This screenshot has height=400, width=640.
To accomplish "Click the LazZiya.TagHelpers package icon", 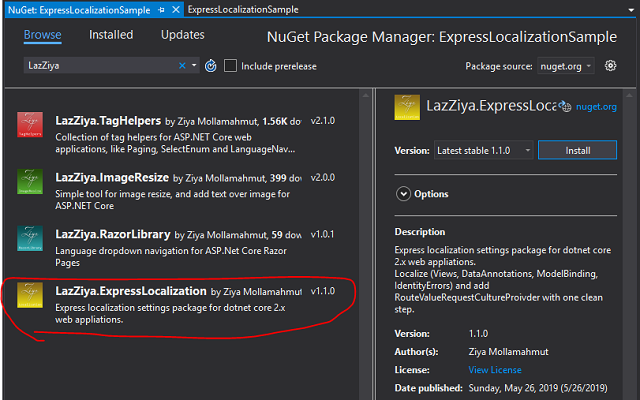I will point(29,125).
